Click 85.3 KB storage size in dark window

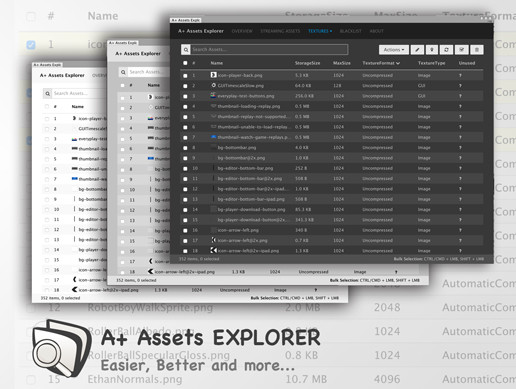point(303,210)
